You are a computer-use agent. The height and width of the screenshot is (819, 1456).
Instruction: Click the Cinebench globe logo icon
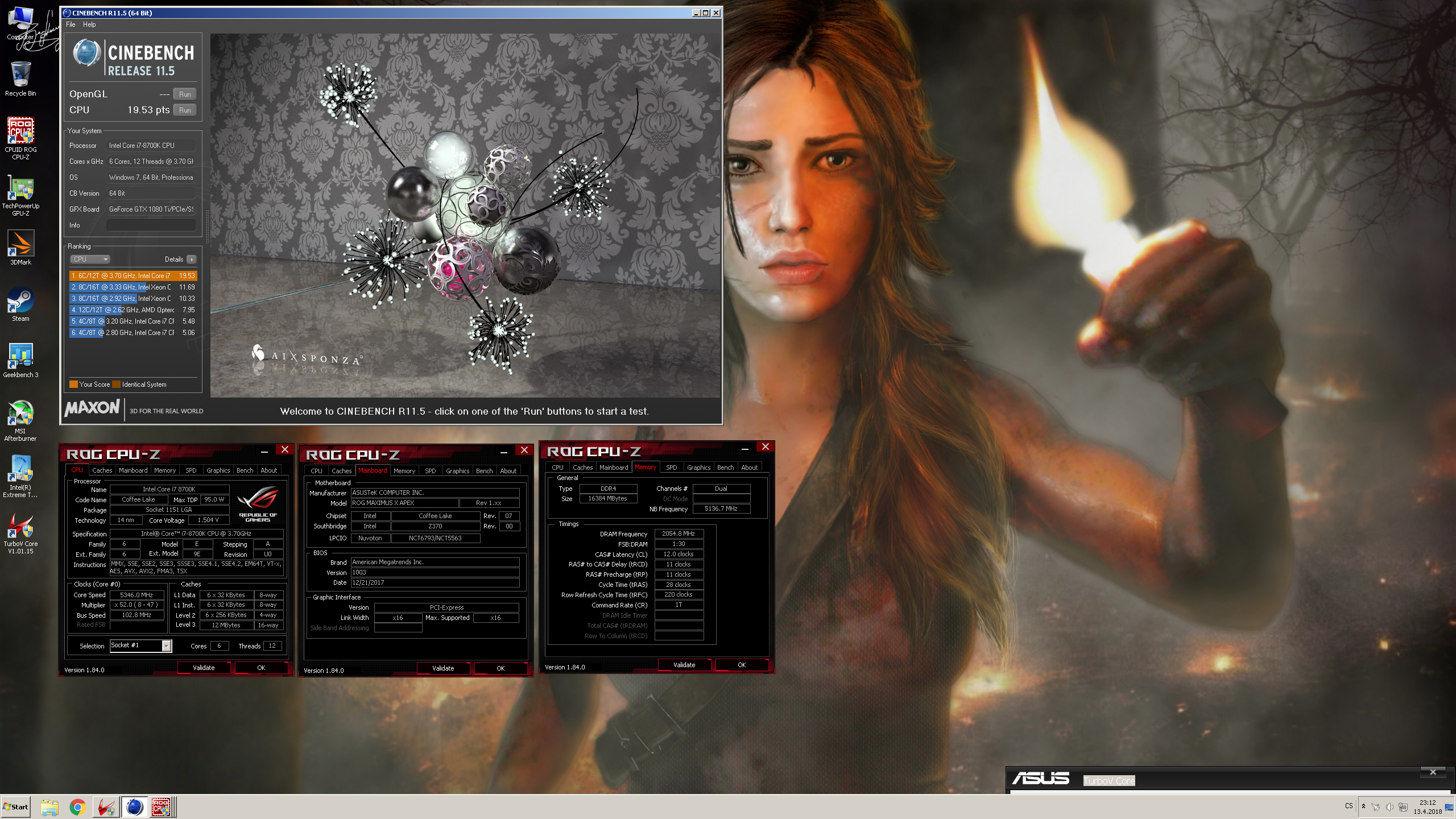[87, 53]
